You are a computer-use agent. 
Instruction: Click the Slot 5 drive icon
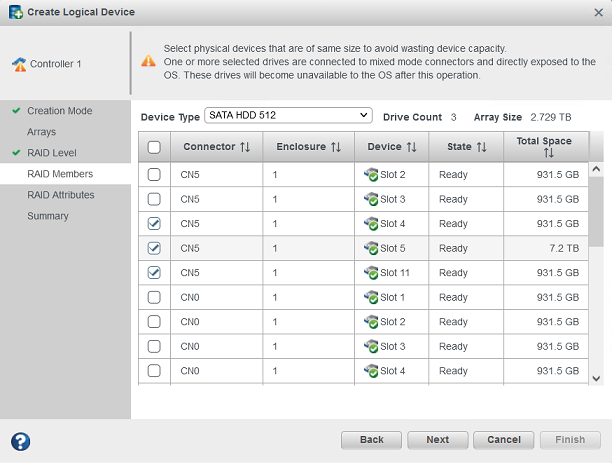tap(371, 248)
